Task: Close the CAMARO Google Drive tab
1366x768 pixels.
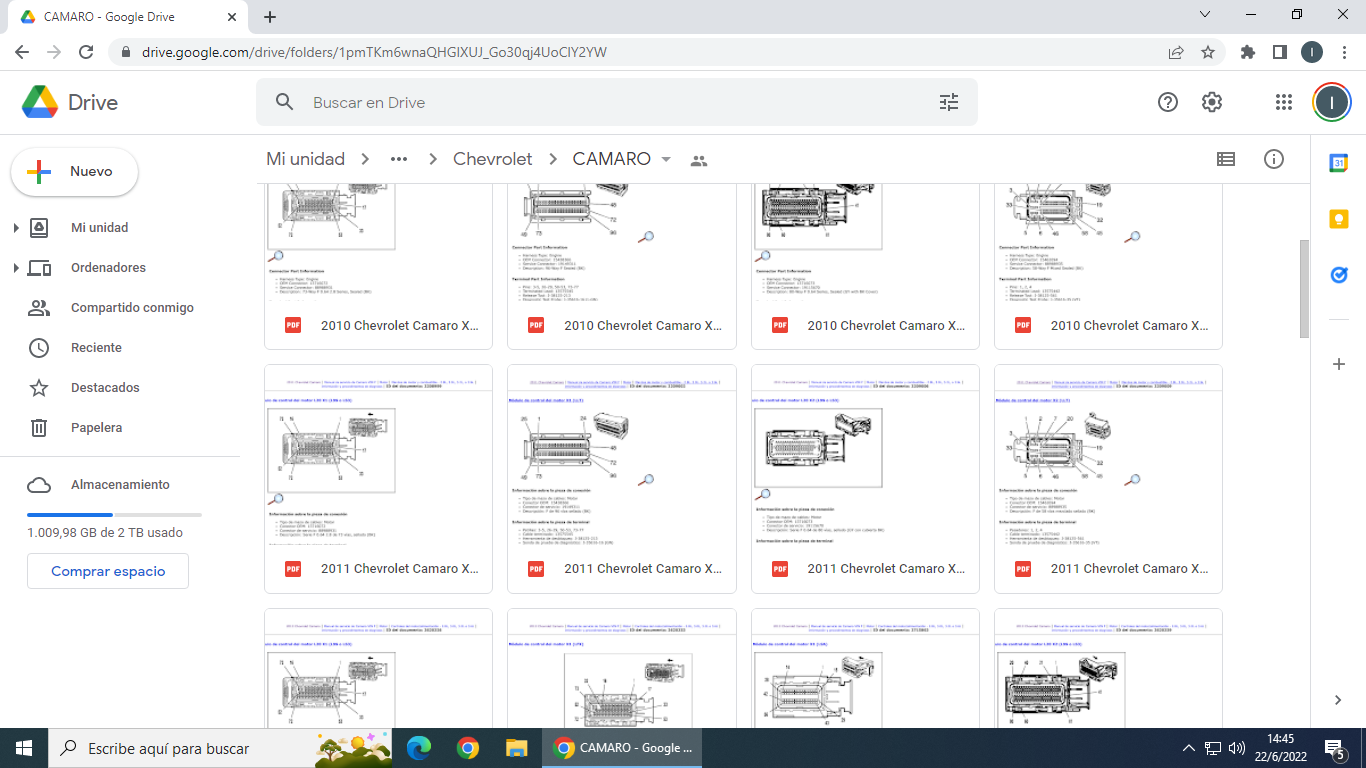Action: pyautogui.click(x=232, y=17)
